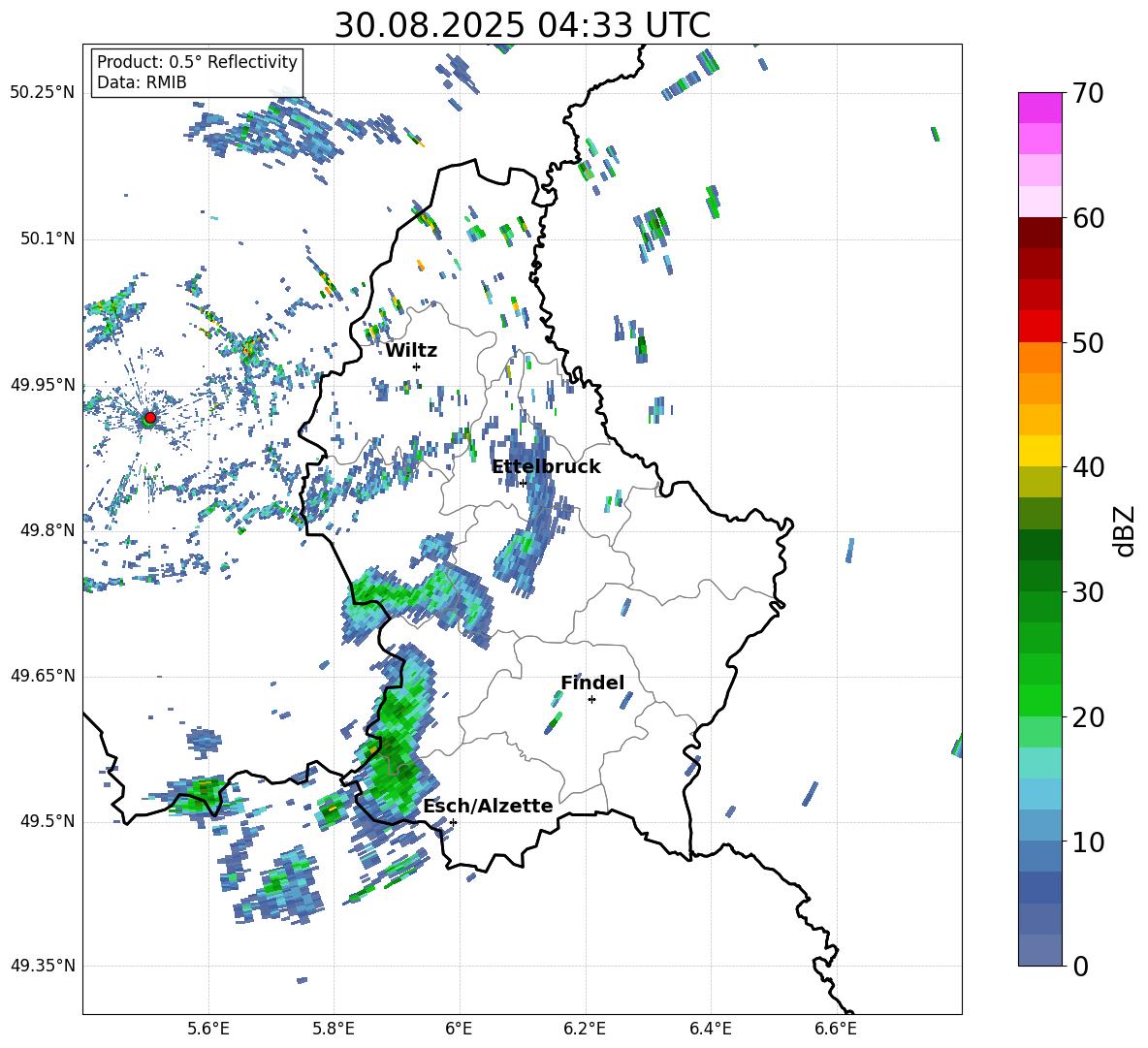Click the 49.8°N latitude label
Image resolution: width=1148 pixels, height=1048 pixels.
click(x=47, y=530)
